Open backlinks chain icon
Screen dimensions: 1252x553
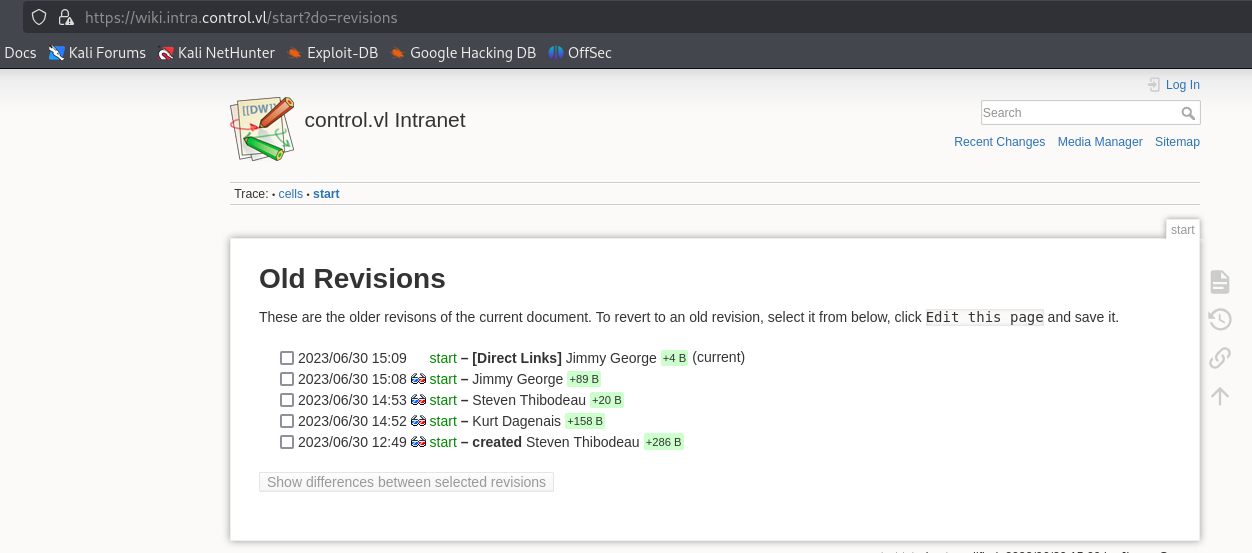(x=1219, y=358)
